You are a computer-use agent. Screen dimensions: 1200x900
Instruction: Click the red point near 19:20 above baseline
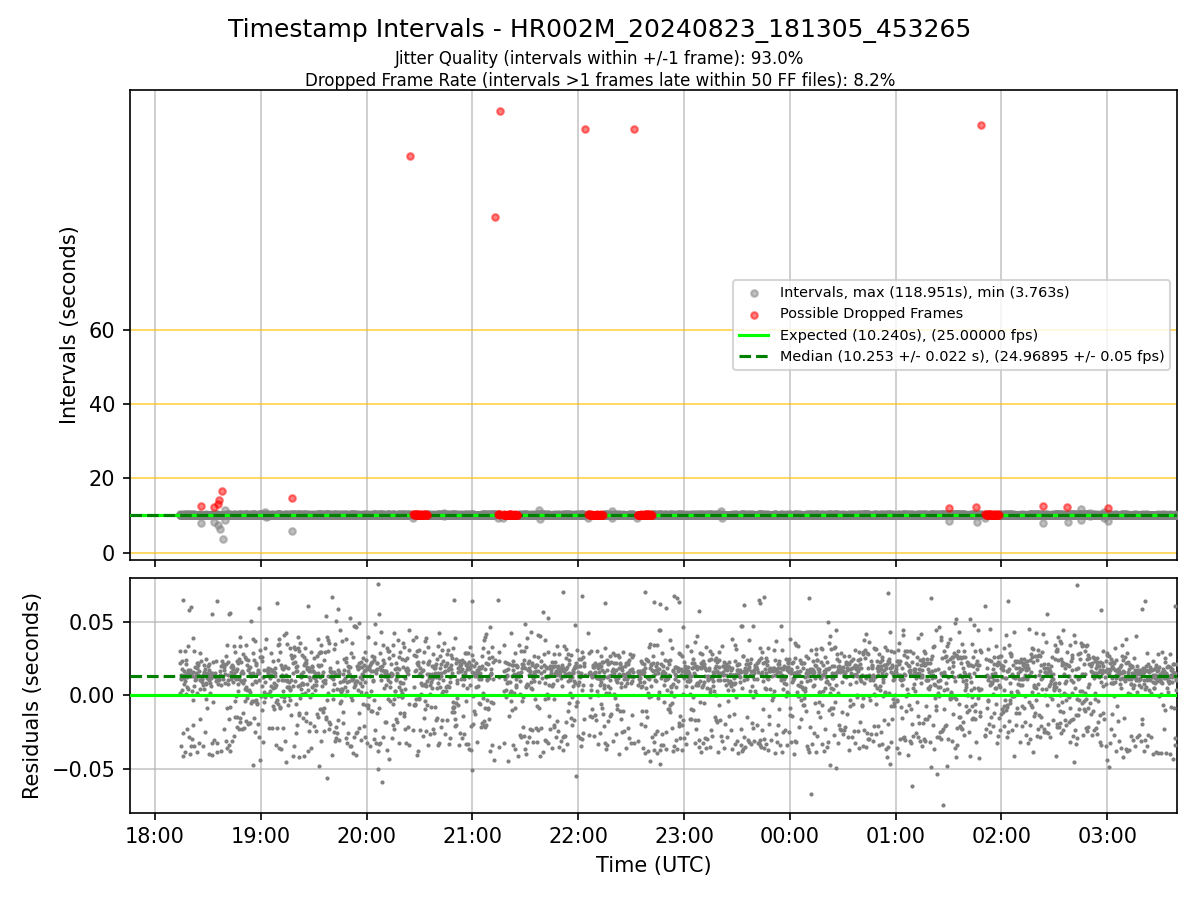292,498
